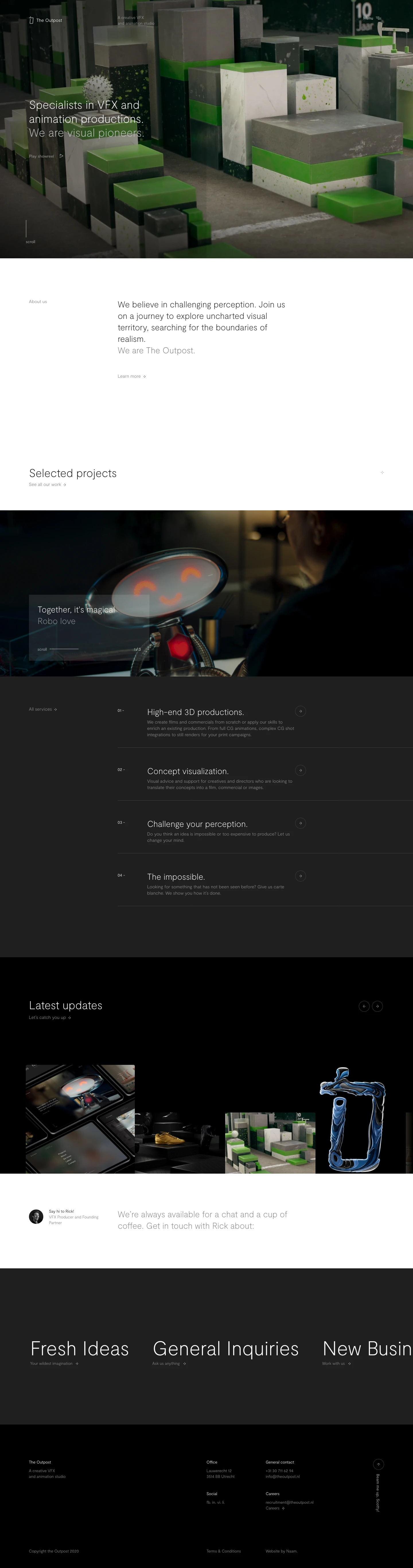Open New Business contact option
The height and width of the screenshot is (1568, 413).
[x=367, y=1349]
